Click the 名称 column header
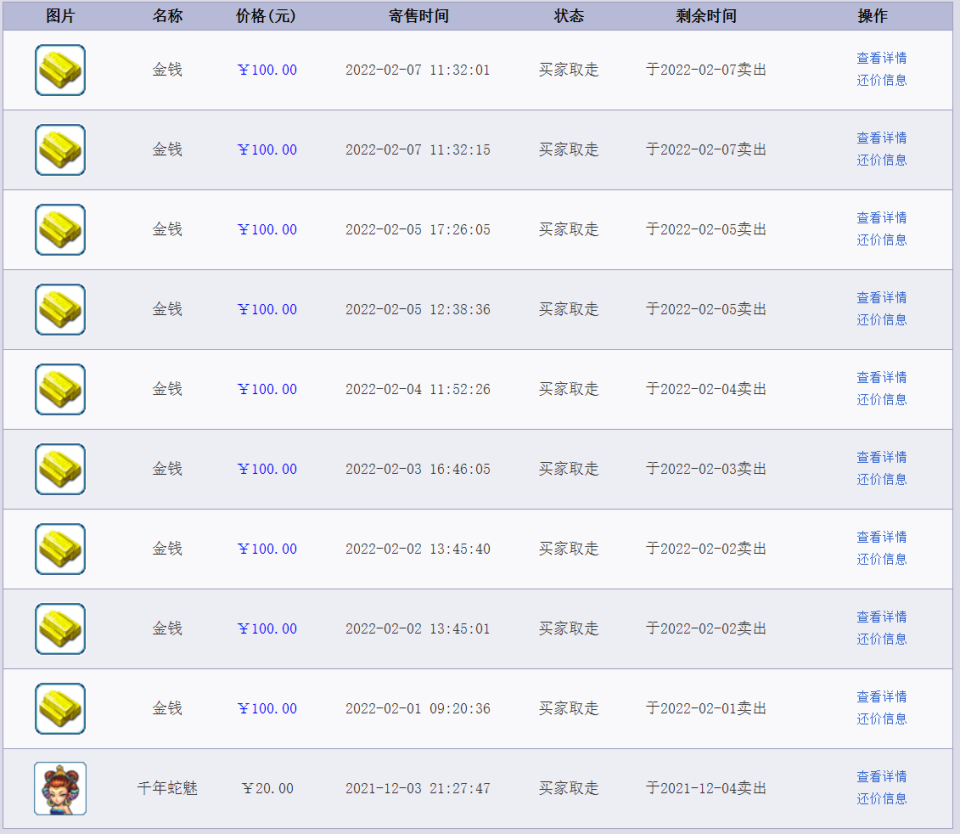Viewport: 960px width, 834px height. pos(168,16)
